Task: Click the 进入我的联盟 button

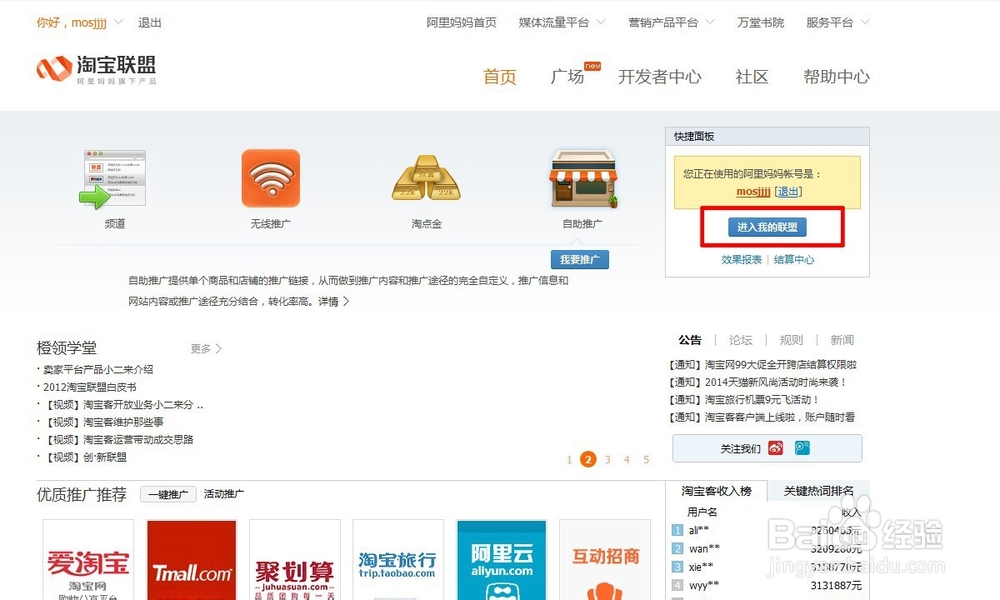Action: tap(767, 227)
